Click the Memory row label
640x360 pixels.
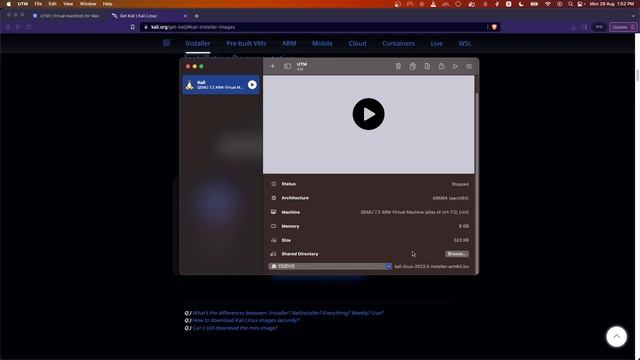(x=290, y=226)
